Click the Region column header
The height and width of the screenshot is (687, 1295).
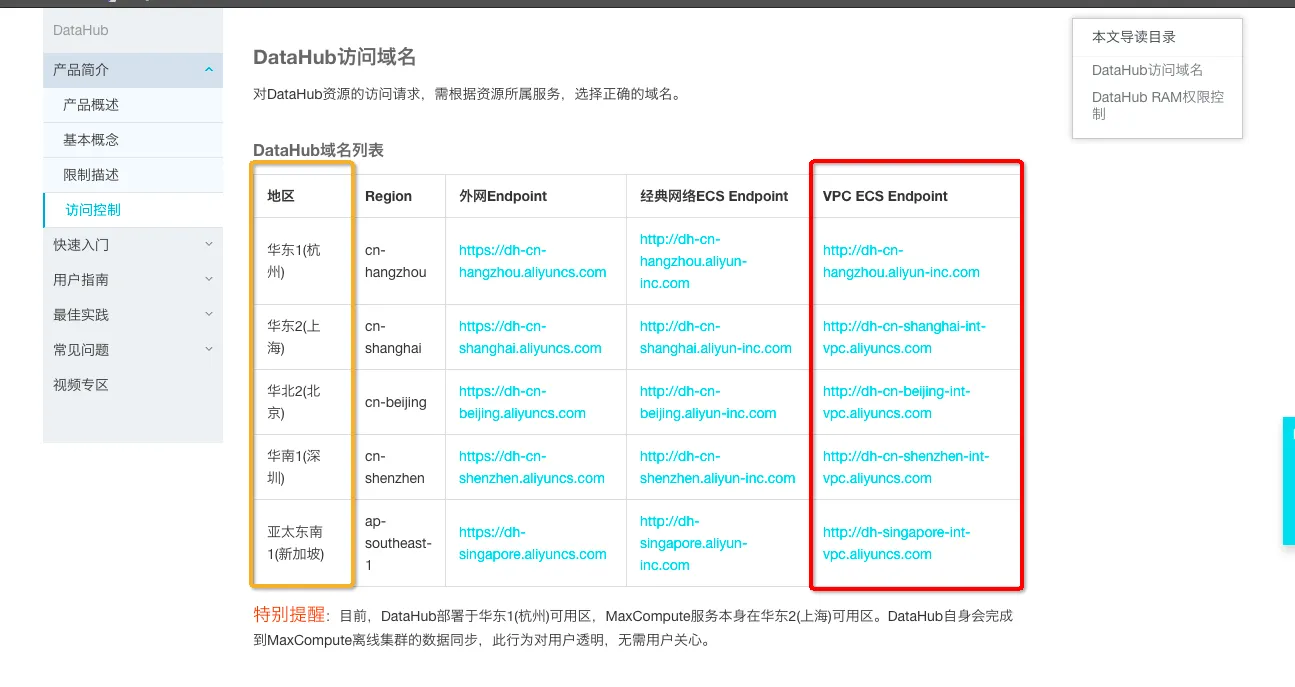(388, 196)
